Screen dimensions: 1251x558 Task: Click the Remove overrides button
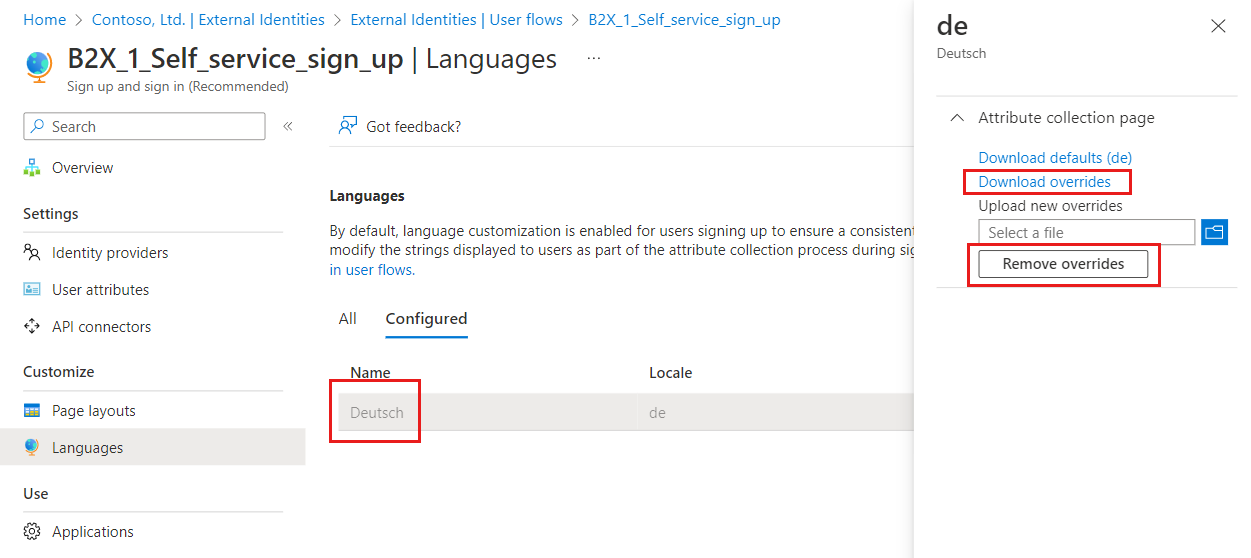click(1063, 264)
